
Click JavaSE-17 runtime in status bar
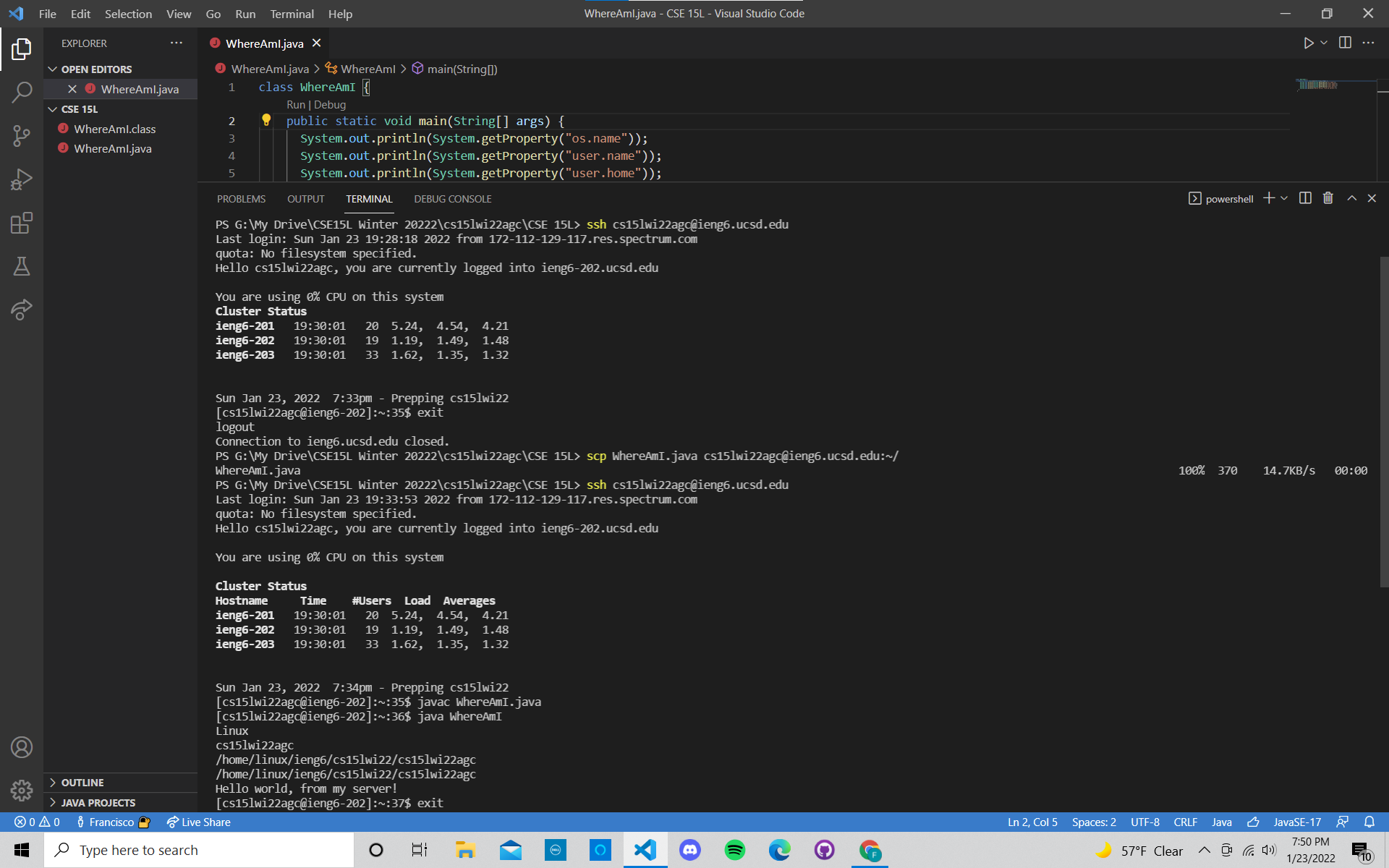point(1297,822)
